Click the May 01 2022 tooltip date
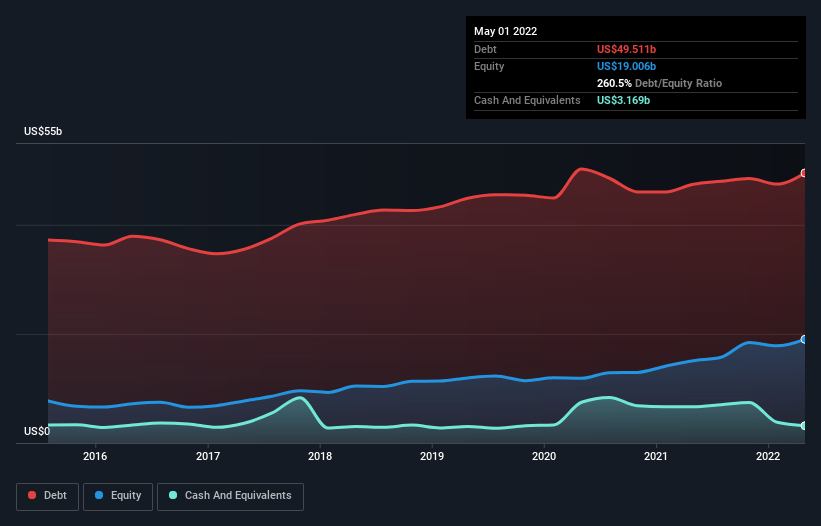 point(505,31)
